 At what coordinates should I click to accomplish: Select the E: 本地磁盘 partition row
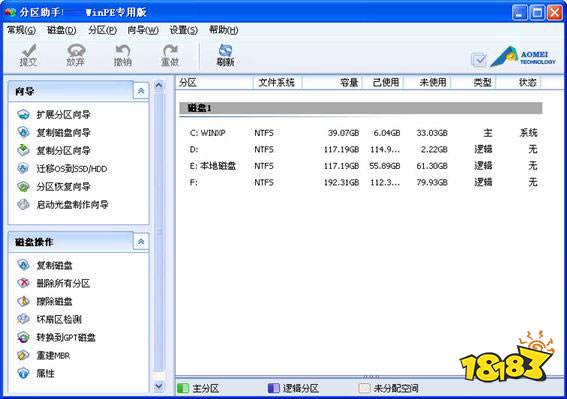click(x=363, y=166)
